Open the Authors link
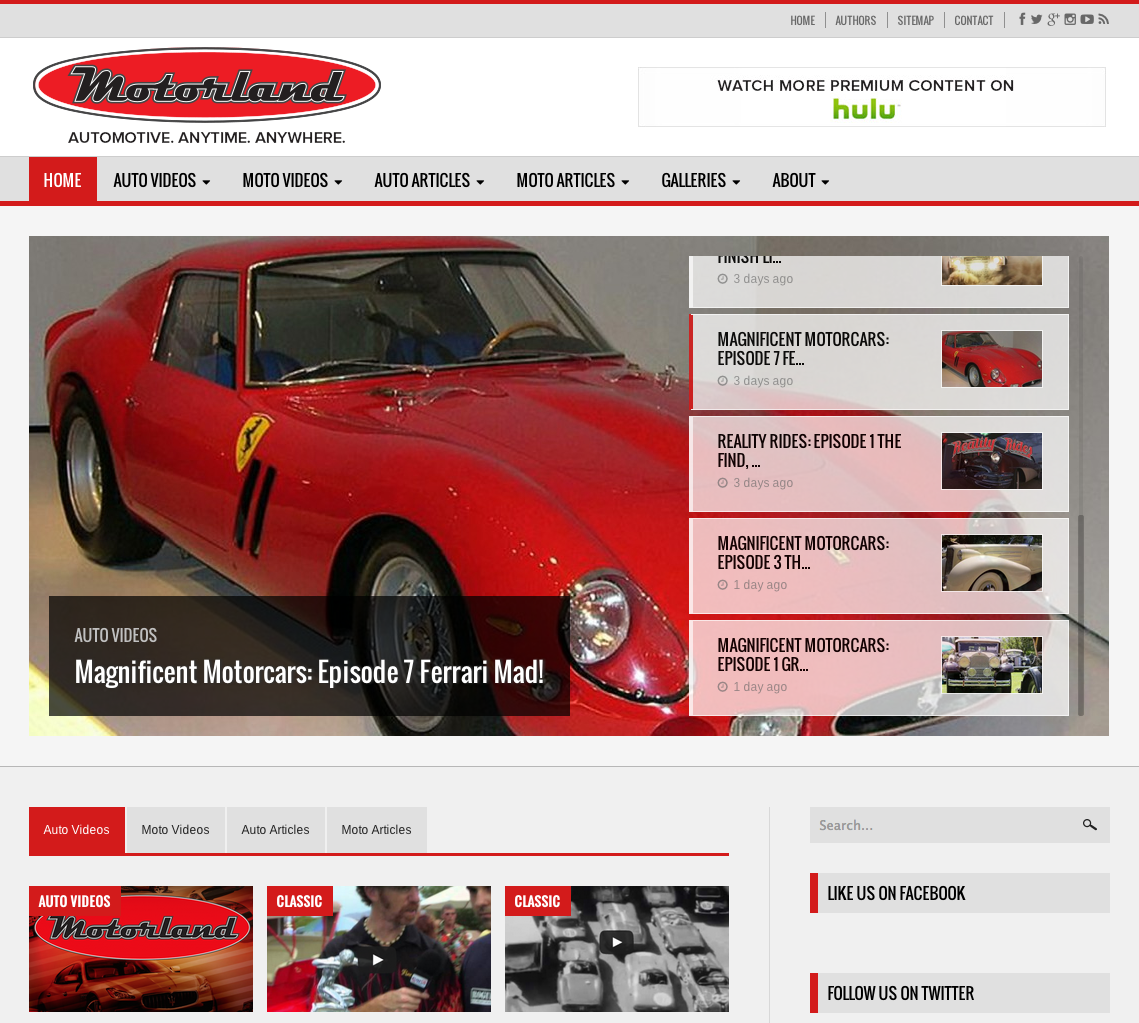This screenshot has width=1139, height=1023. pos(856,20)
